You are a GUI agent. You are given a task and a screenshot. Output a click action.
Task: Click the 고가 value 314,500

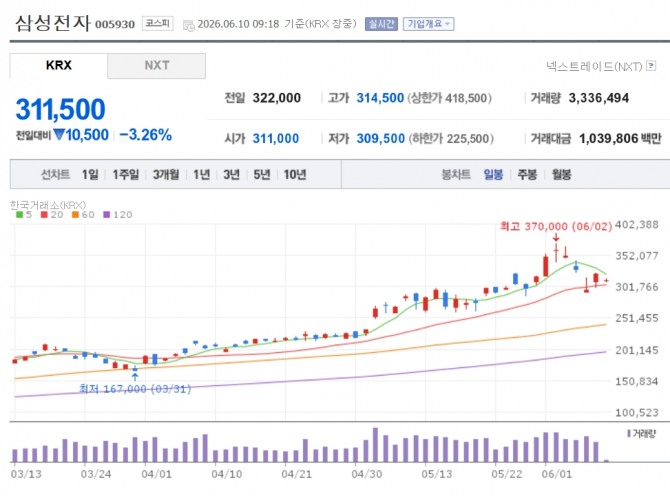click(x=380, y=98)
